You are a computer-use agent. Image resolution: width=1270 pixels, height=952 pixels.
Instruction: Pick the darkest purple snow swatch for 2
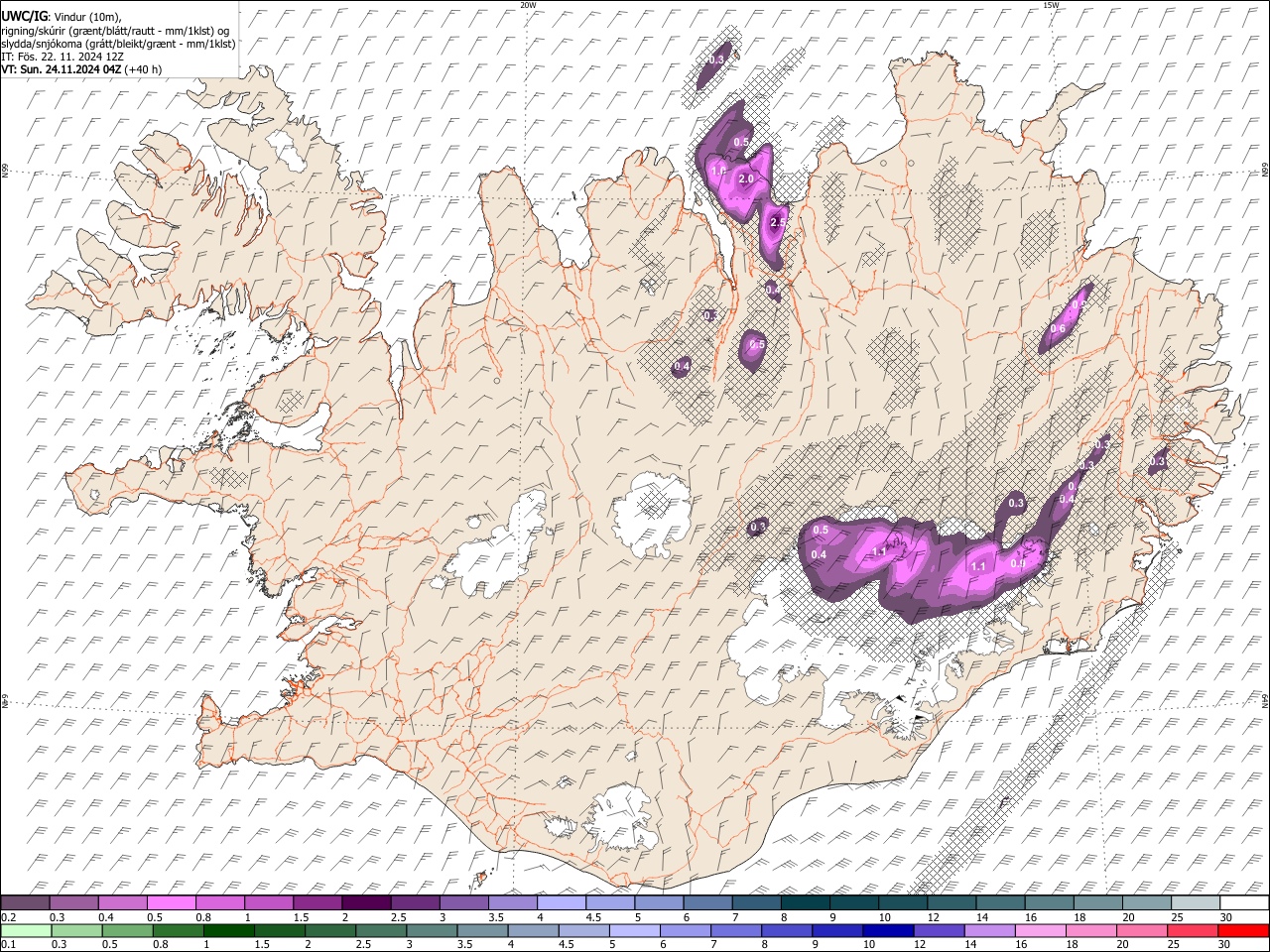click(x=366, y=903)
